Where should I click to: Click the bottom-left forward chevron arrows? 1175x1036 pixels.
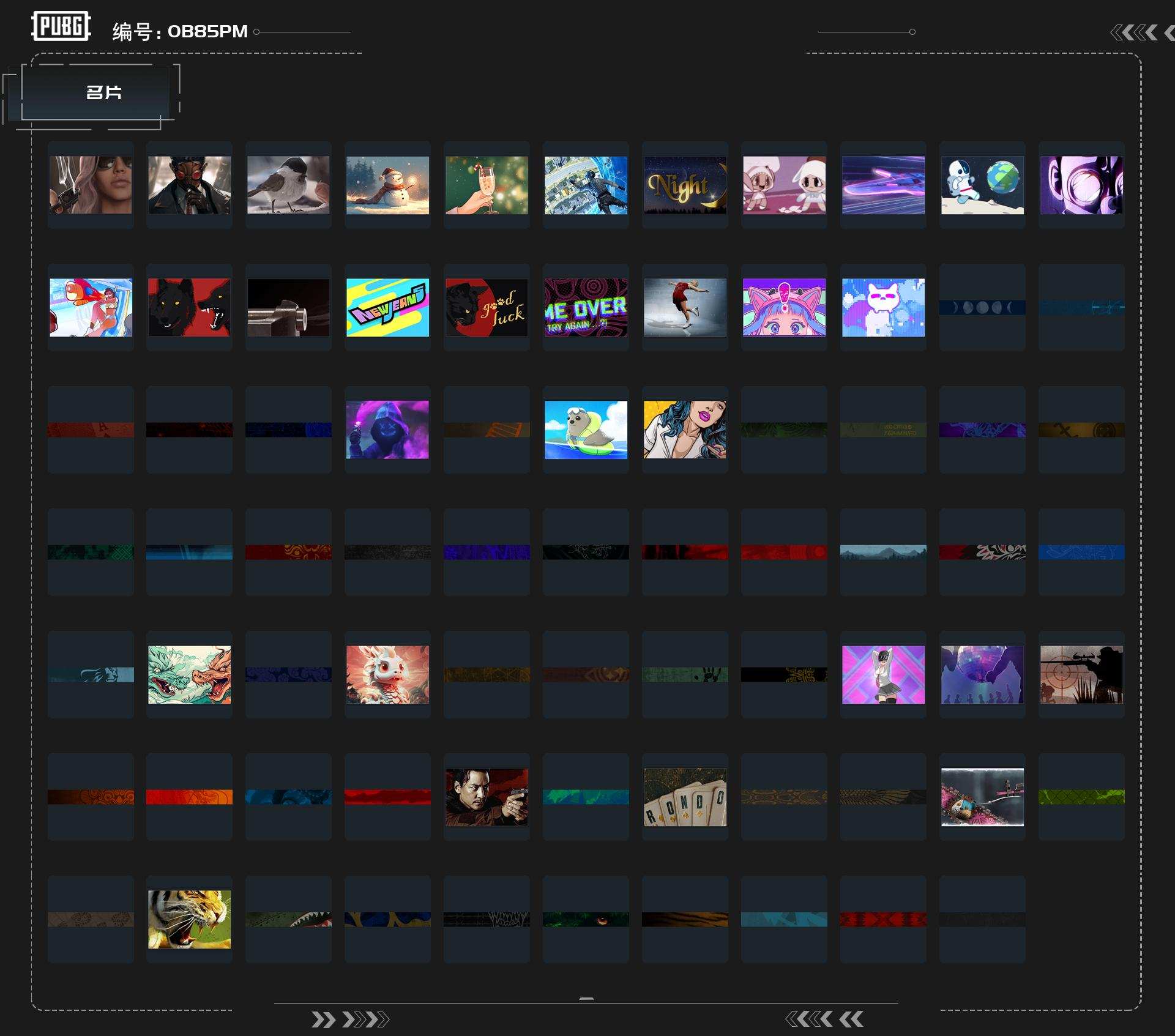tap(349, 1019)
